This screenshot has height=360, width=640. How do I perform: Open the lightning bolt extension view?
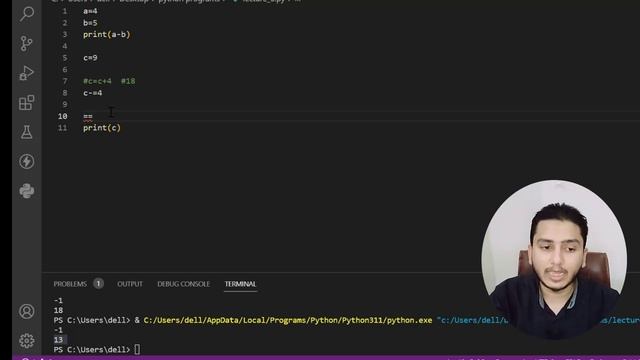[x=27, y=162]
